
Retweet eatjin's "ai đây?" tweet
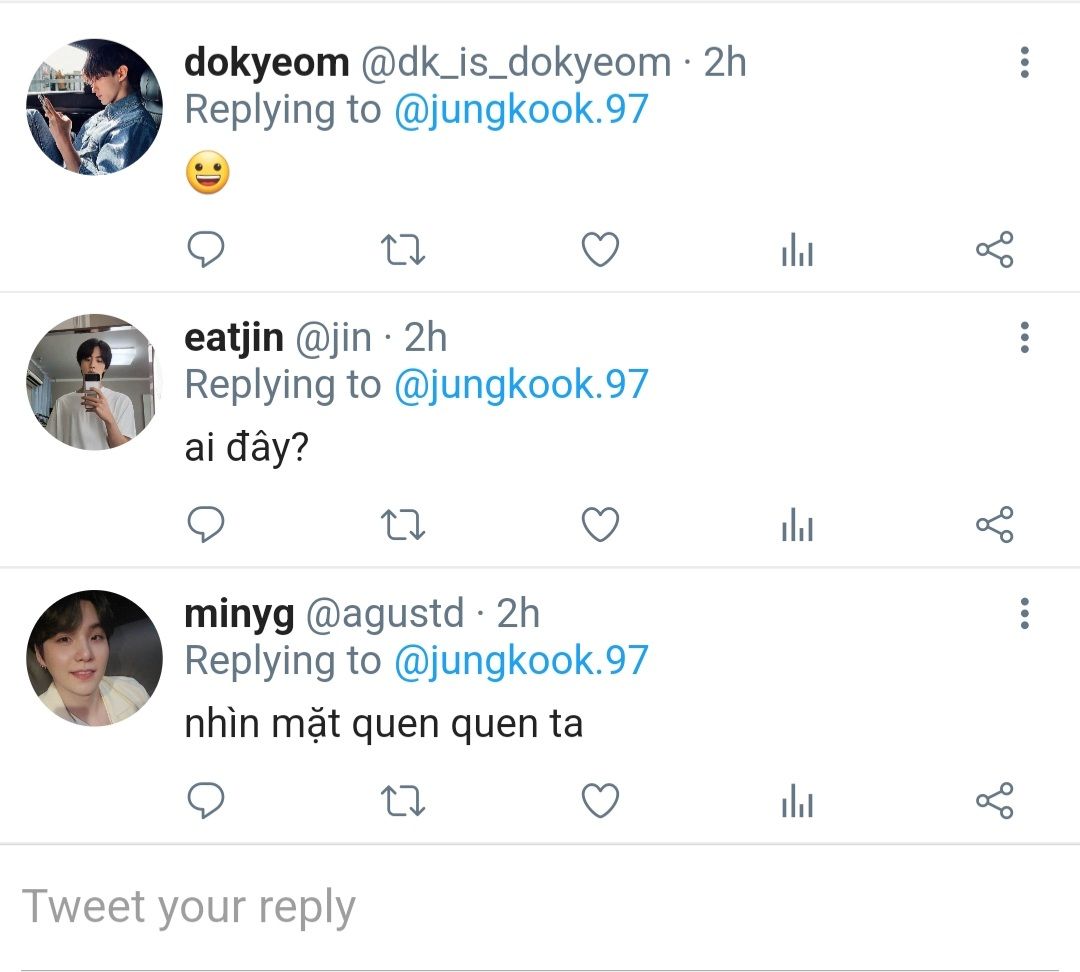click(404, 525)
